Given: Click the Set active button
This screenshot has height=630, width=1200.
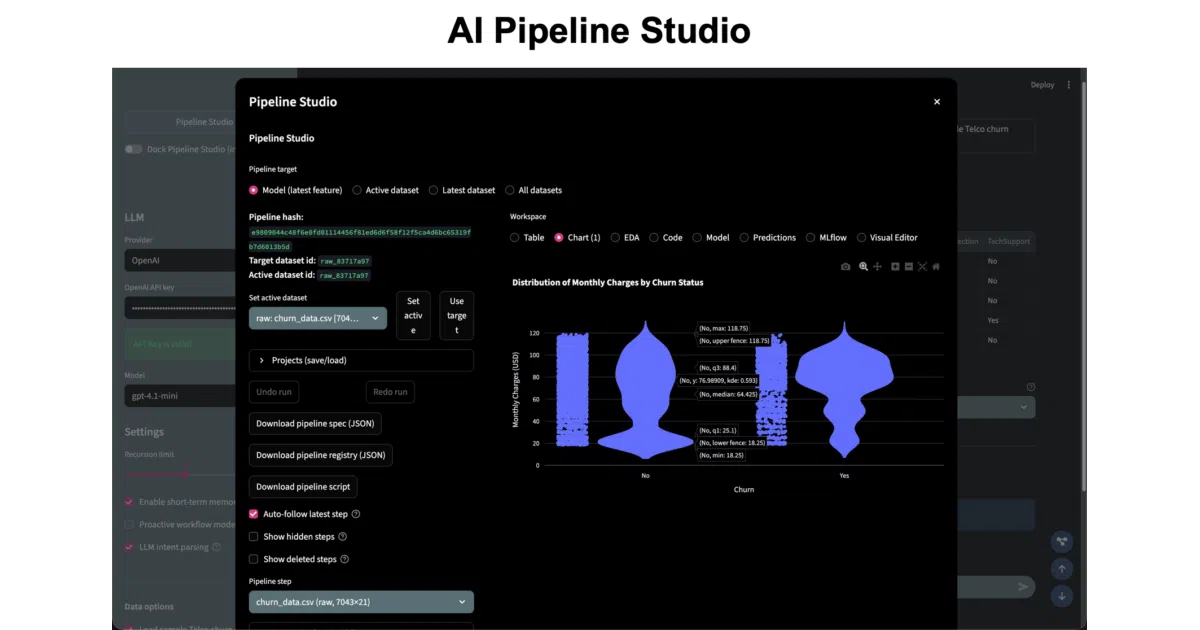Looking at the screenshot, I should [413, 316].
